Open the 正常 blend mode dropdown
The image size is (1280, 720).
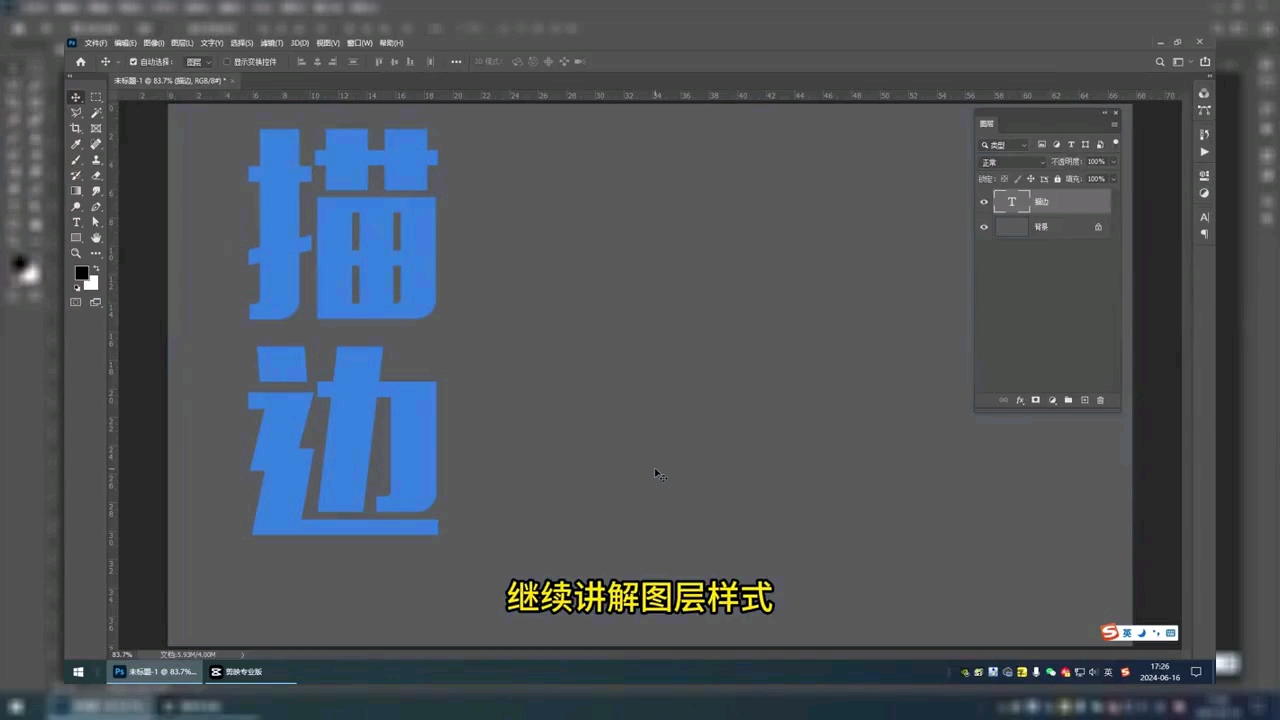point(1010,161)
